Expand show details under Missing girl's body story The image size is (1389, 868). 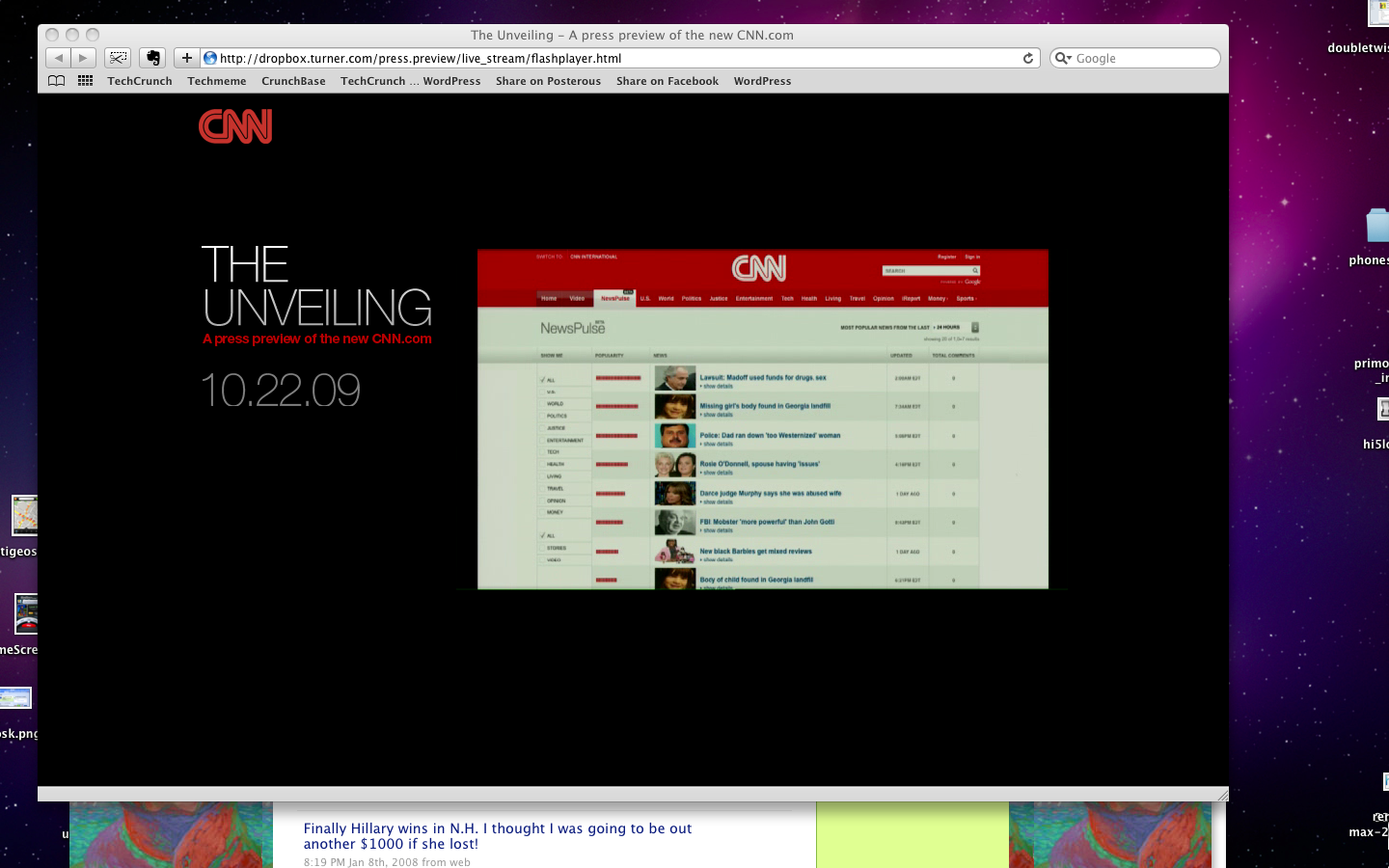tap(717, 415)
